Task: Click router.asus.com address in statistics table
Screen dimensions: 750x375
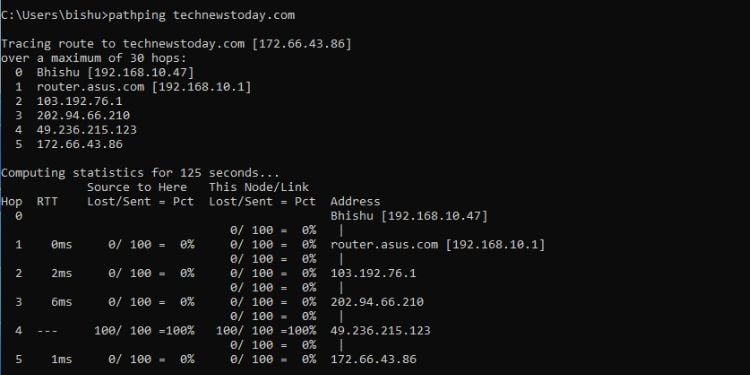Action: [384, 244]
